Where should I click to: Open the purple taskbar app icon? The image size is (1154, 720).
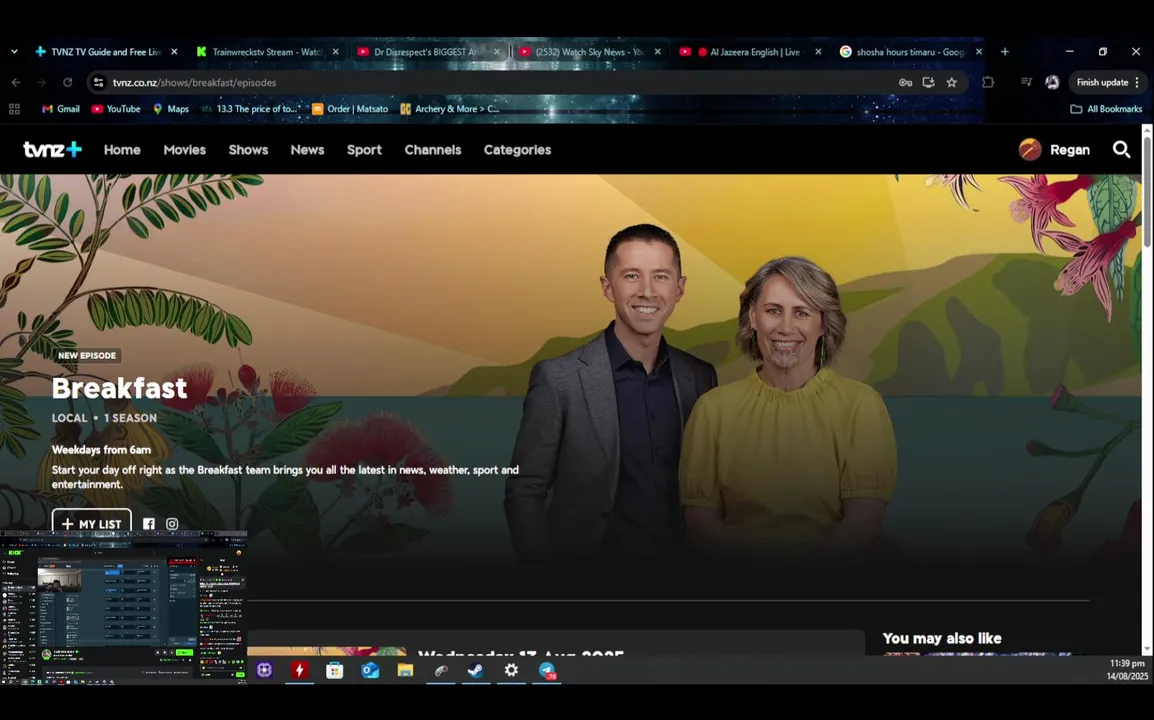click(264, 670)
